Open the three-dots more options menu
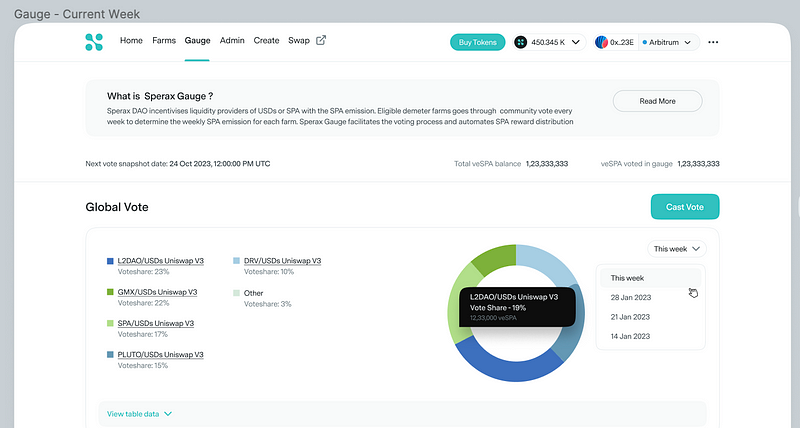The width and height of the screenshot is (800, 428). [x=713, y=42]
